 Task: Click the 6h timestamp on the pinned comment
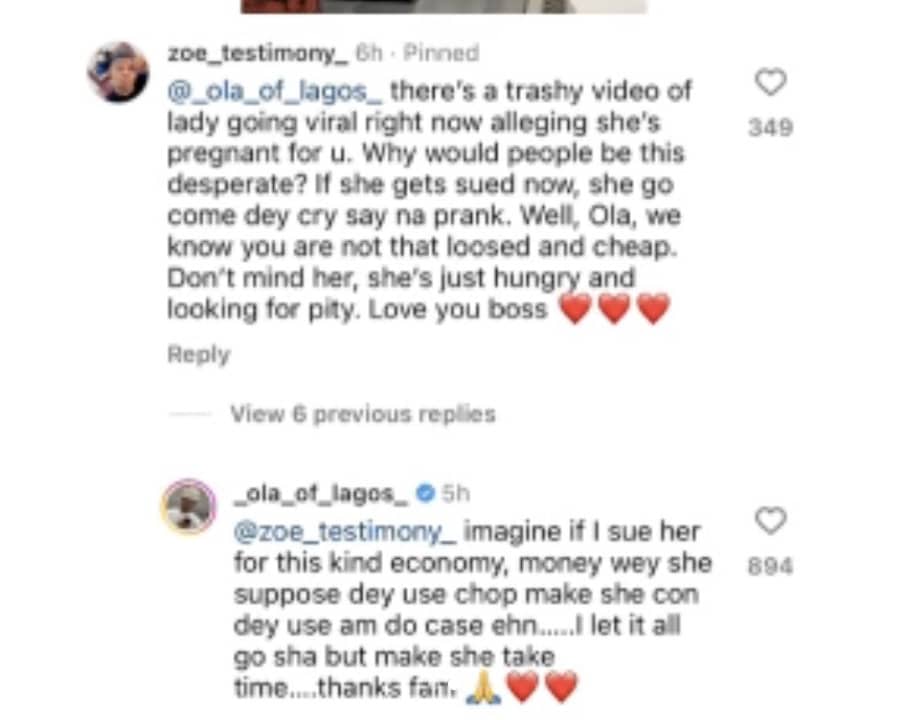pyautogui.click(x=368, y=53)
